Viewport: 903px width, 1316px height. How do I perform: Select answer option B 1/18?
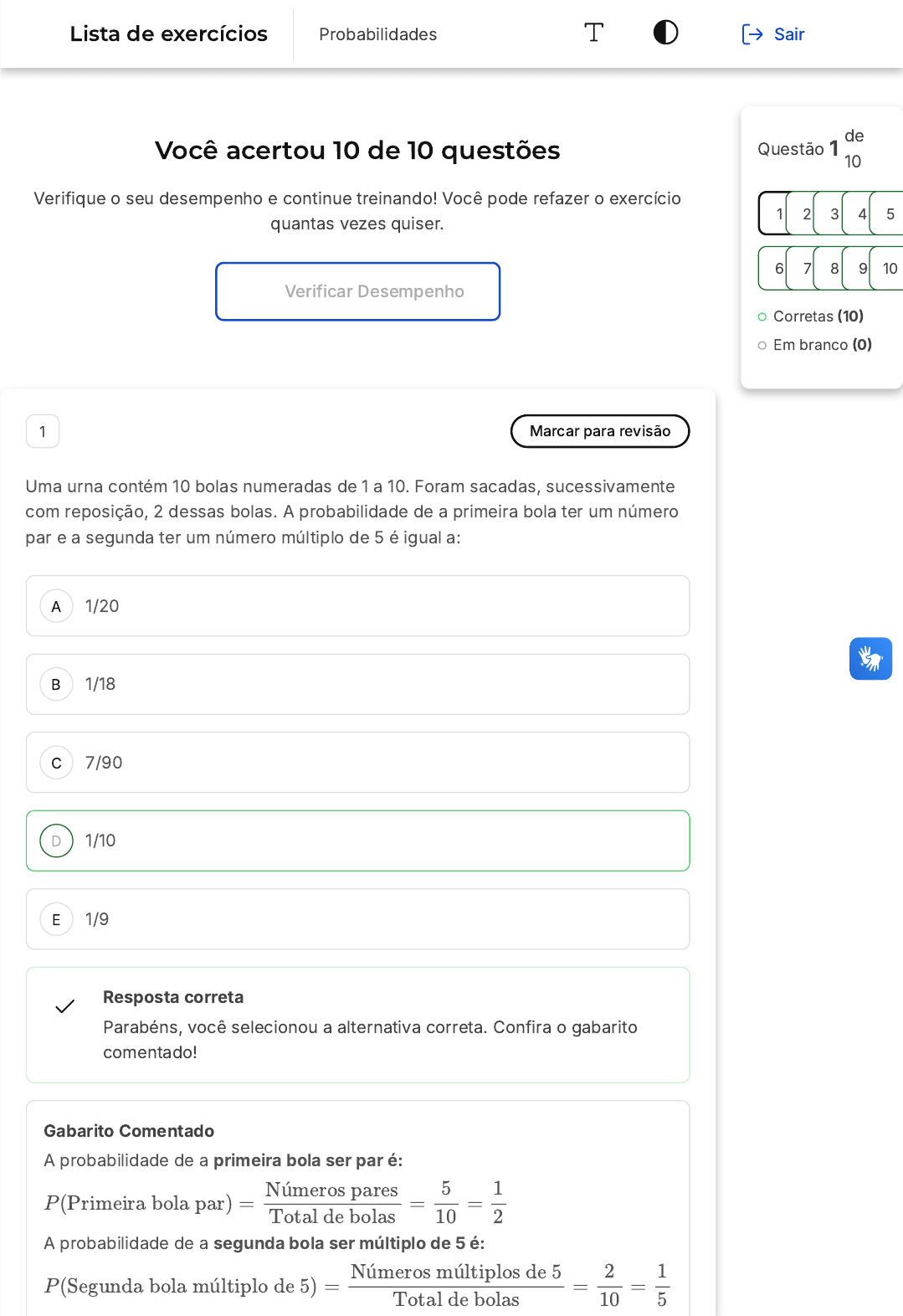coord(357,684)
